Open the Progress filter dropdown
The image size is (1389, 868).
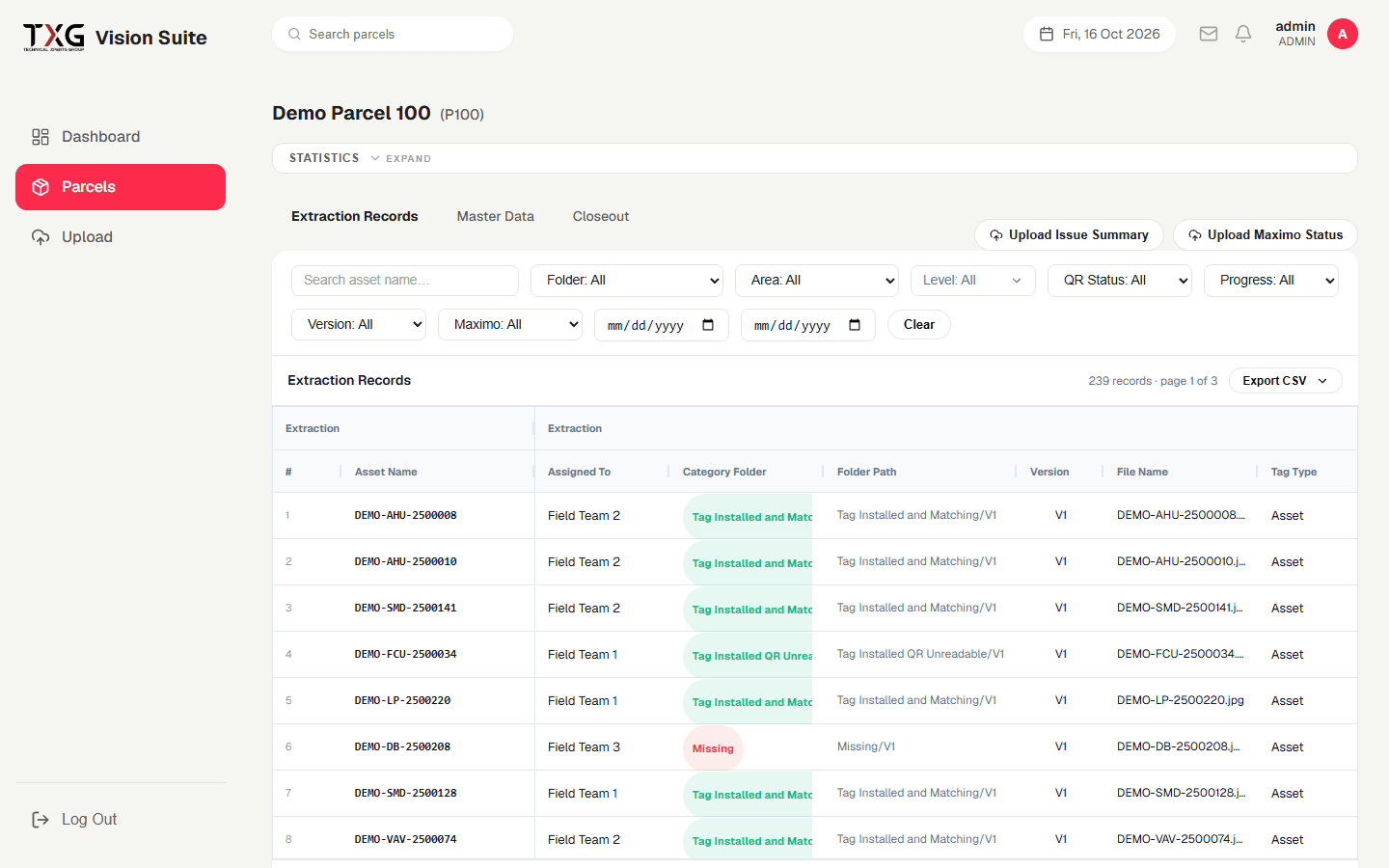[x=1271, y=281]
